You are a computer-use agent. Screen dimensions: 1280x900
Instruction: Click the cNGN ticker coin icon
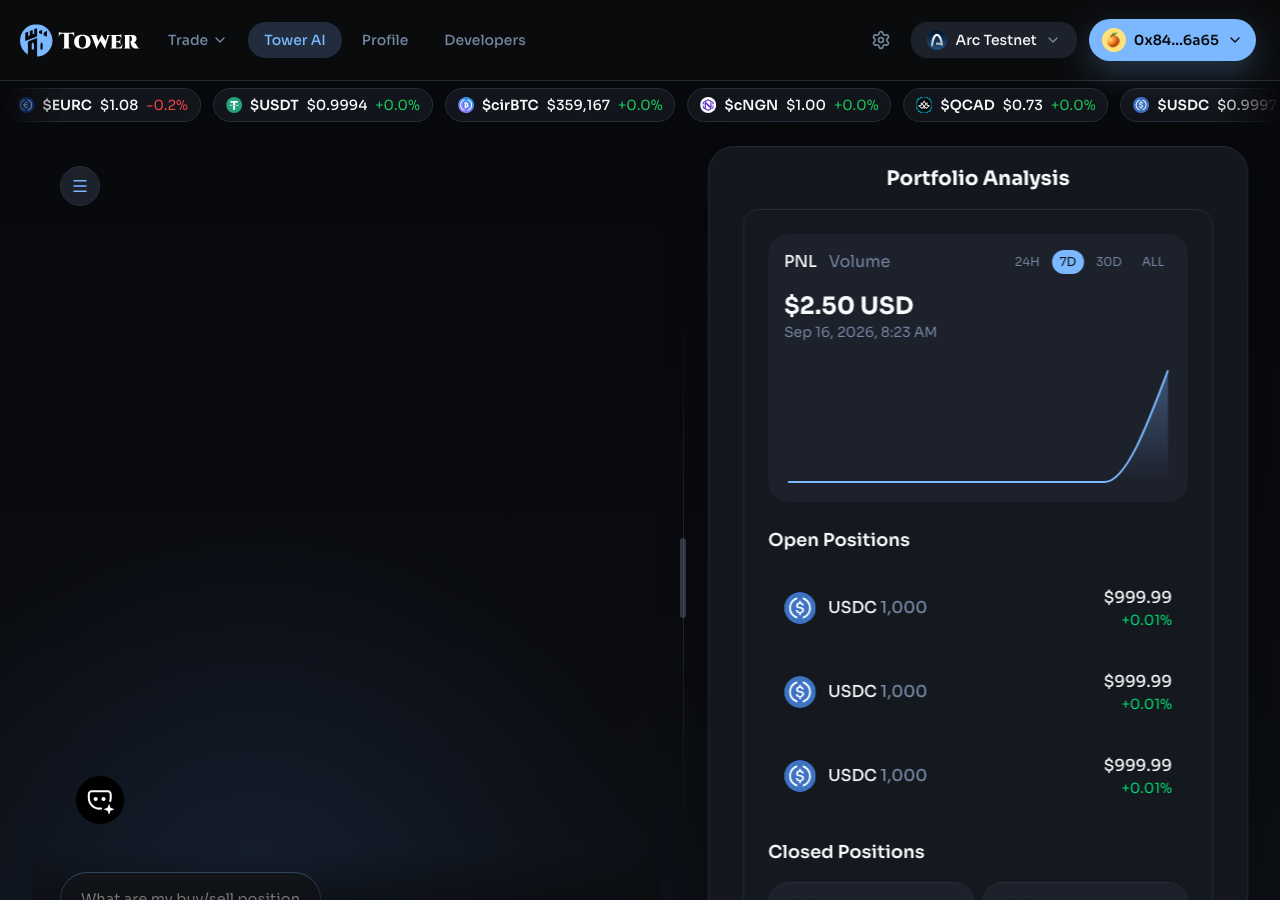point(708,105)
